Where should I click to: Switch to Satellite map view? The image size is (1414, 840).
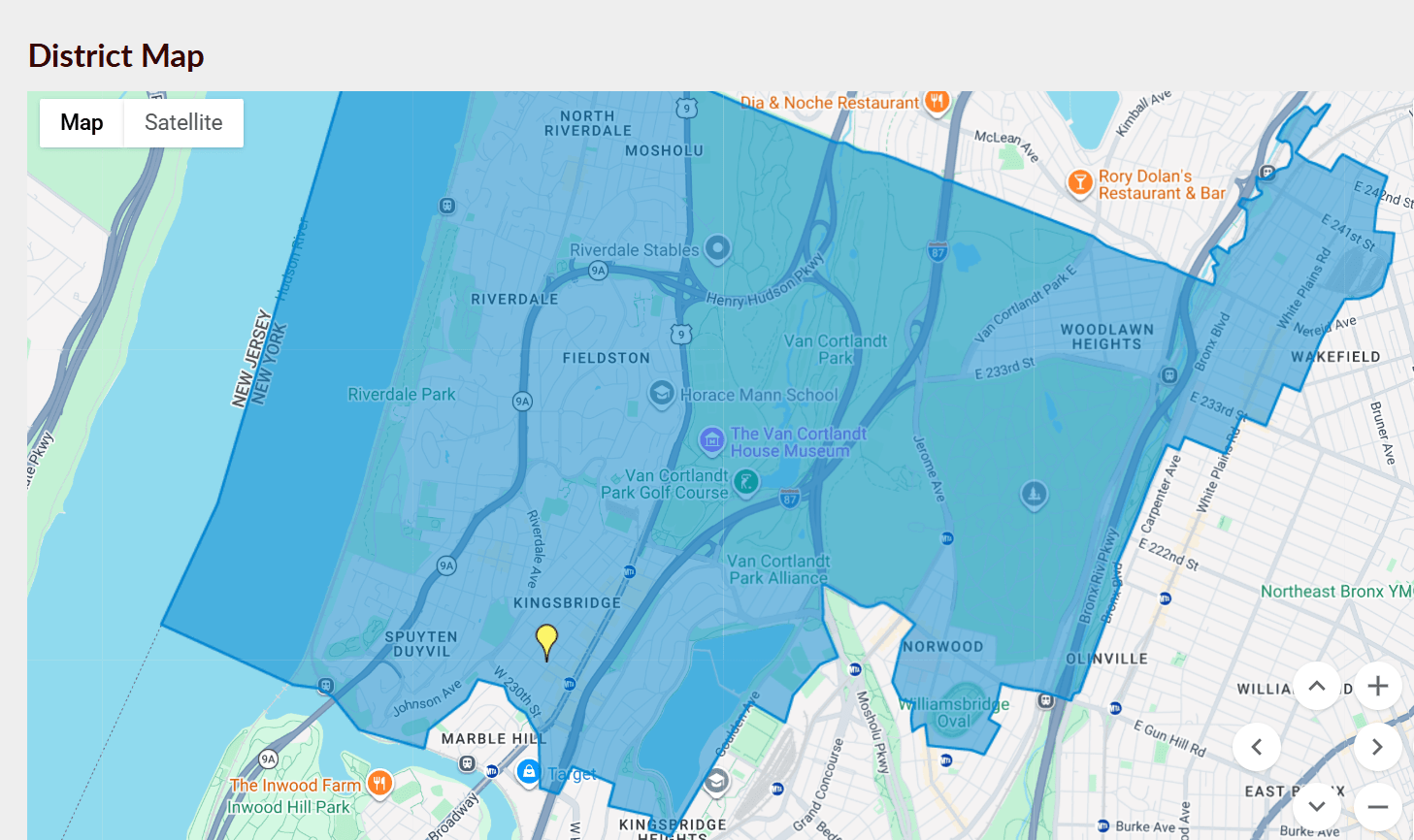click(183, 123)
